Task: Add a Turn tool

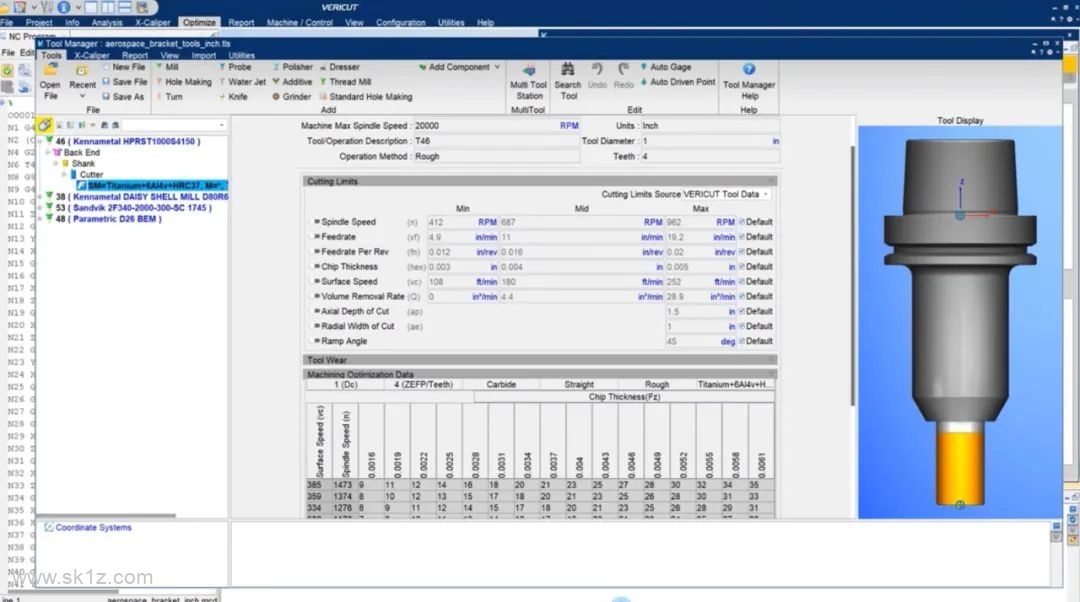Action: (169, 97)
